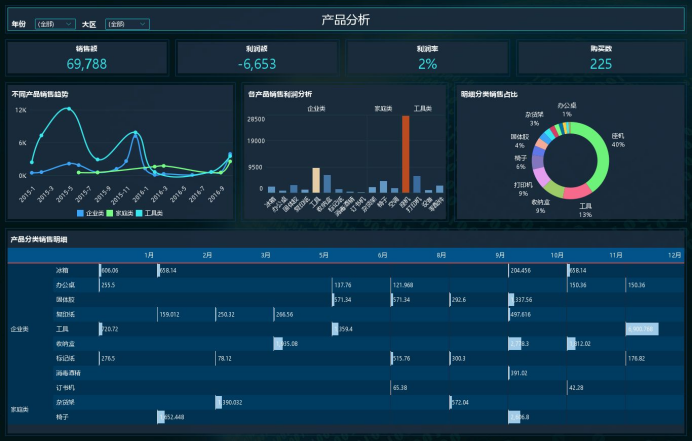This screenshot has width=692, height=442.
Task: Open the 年份 year filter dropdown
Action: [x=55, y=23]
